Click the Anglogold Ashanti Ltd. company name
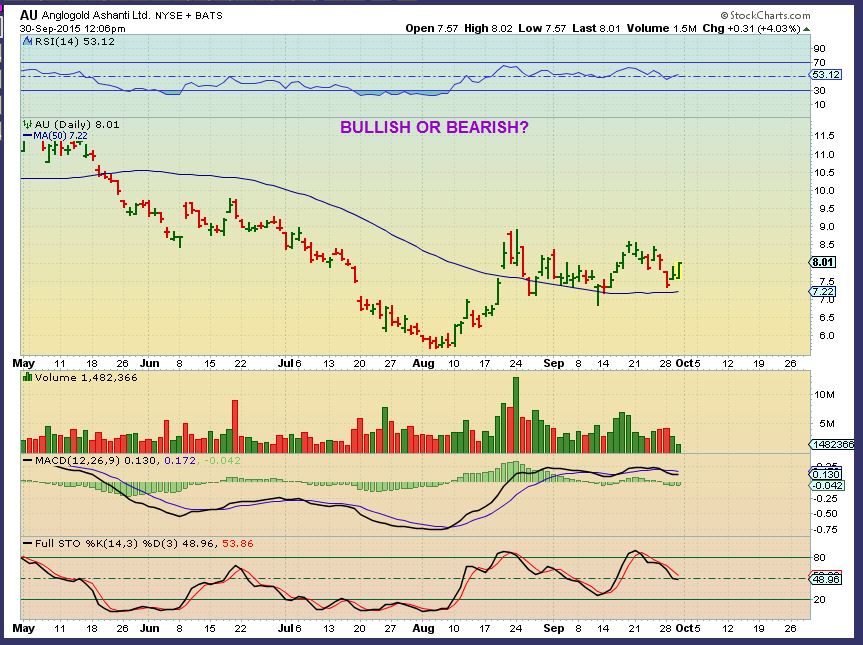This screenshot has width=863, height=645. click(x=96, y=15)
